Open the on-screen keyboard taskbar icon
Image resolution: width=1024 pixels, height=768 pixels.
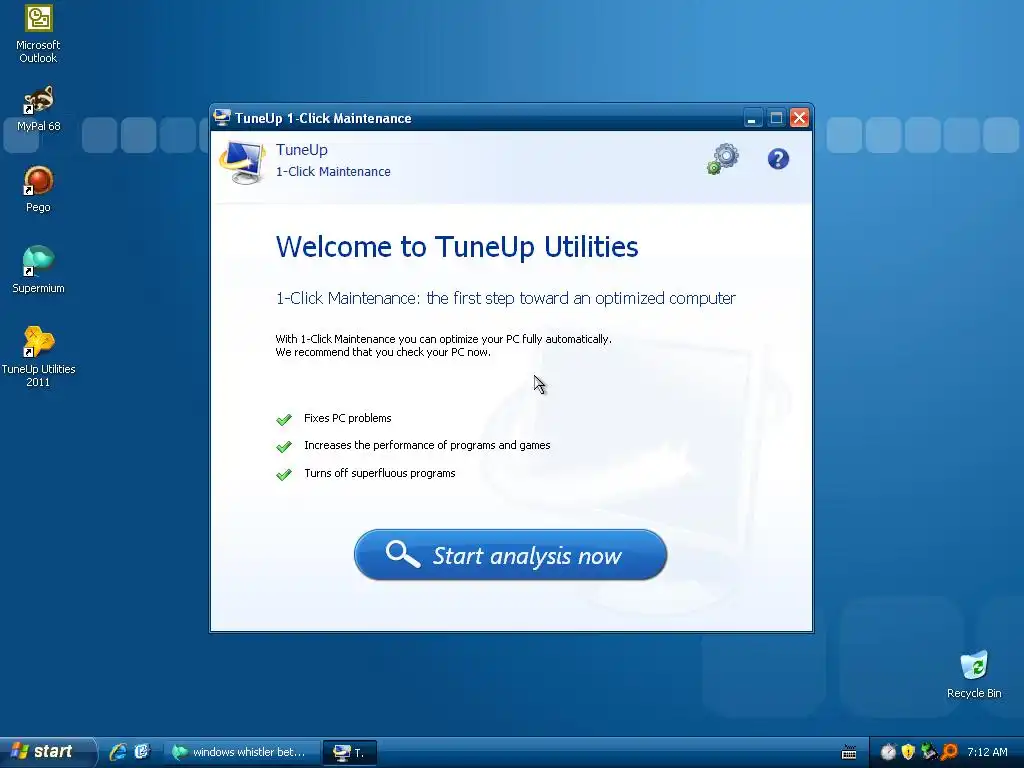(x=848, y=752)
